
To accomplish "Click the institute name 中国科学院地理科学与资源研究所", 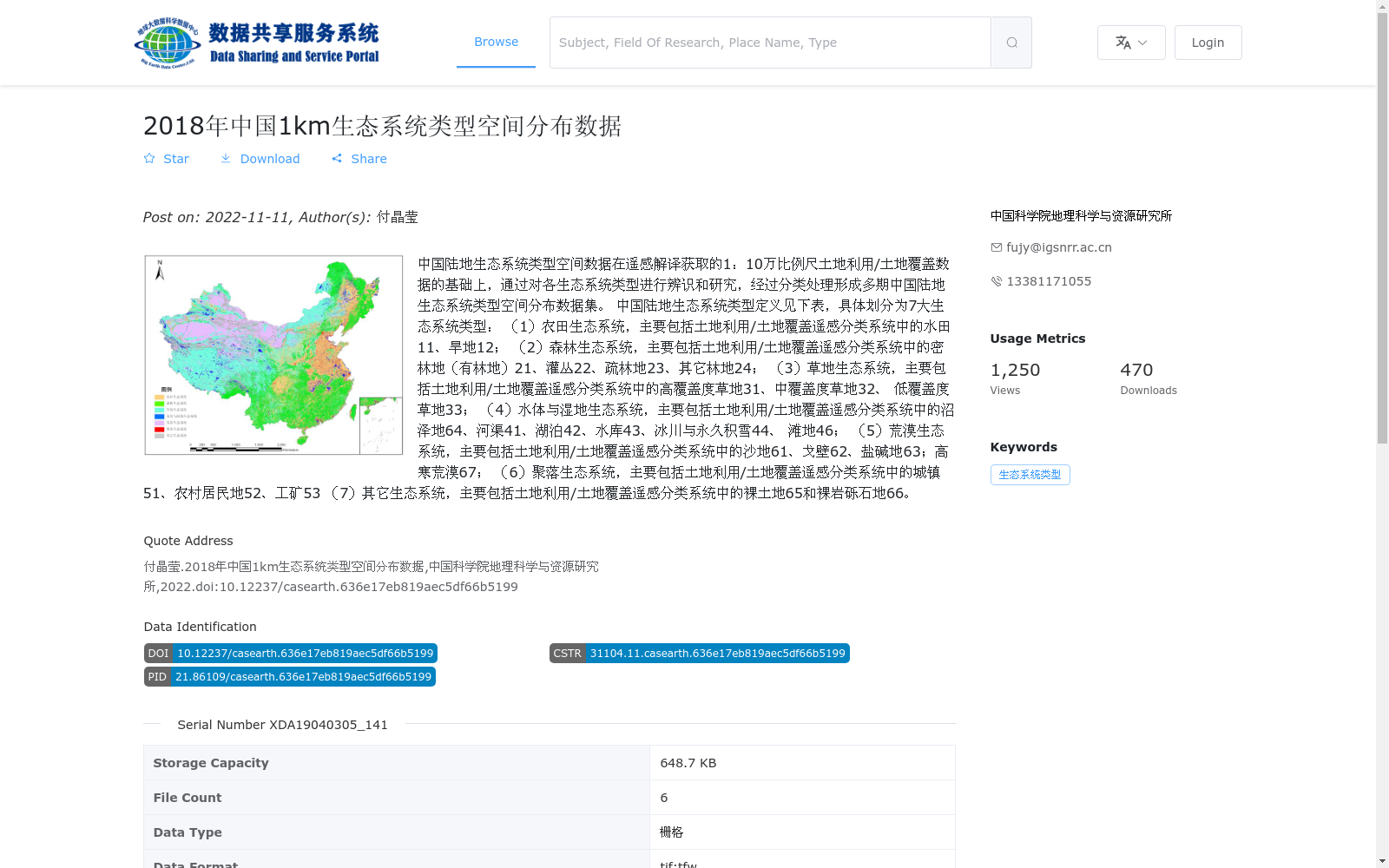I will pos(1081,215).
